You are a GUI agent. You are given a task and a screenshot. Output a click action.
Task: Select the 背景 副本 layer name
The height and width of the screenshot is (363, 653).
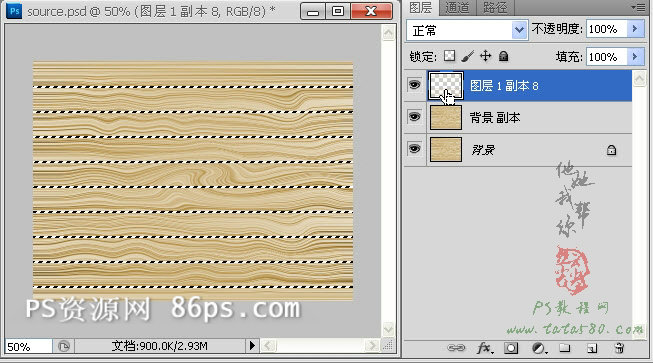tap(495, 118)
